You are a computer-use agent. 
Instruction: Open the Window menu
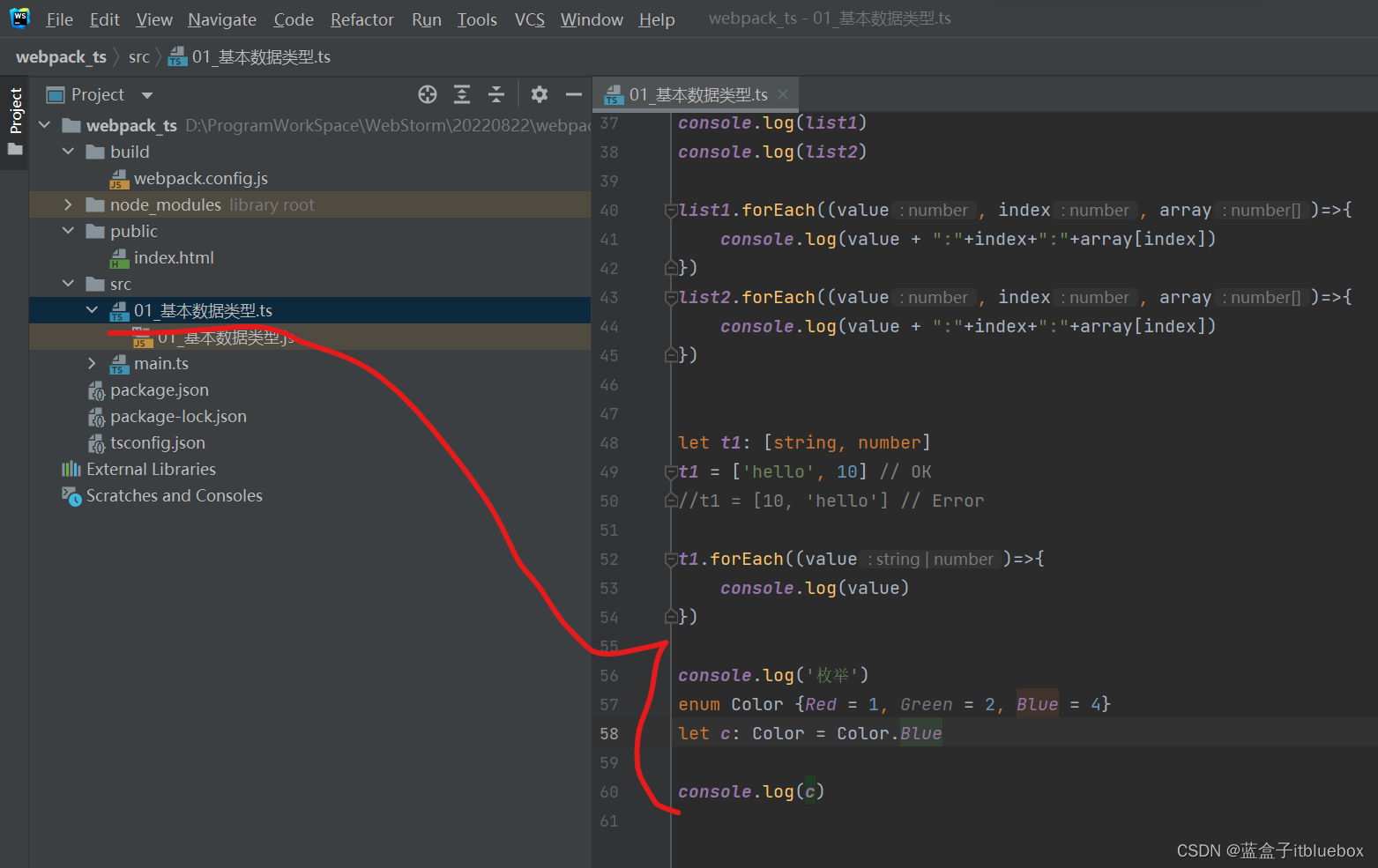tap(592, 19)
